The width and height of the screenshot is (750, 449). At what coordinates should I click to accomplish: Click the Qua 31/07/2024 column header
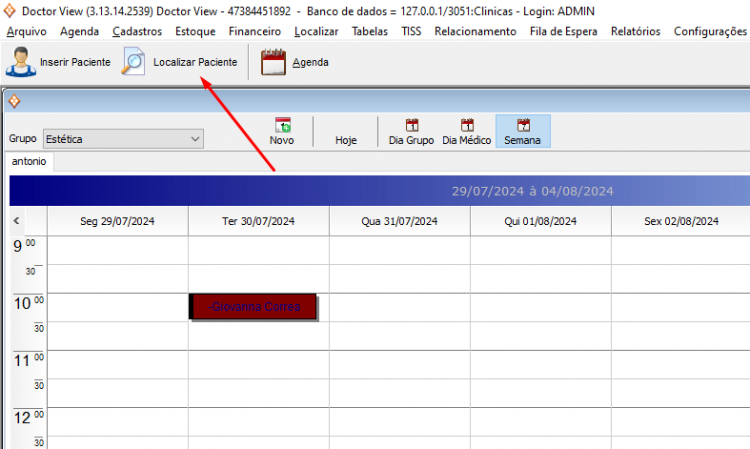(399, 221)
